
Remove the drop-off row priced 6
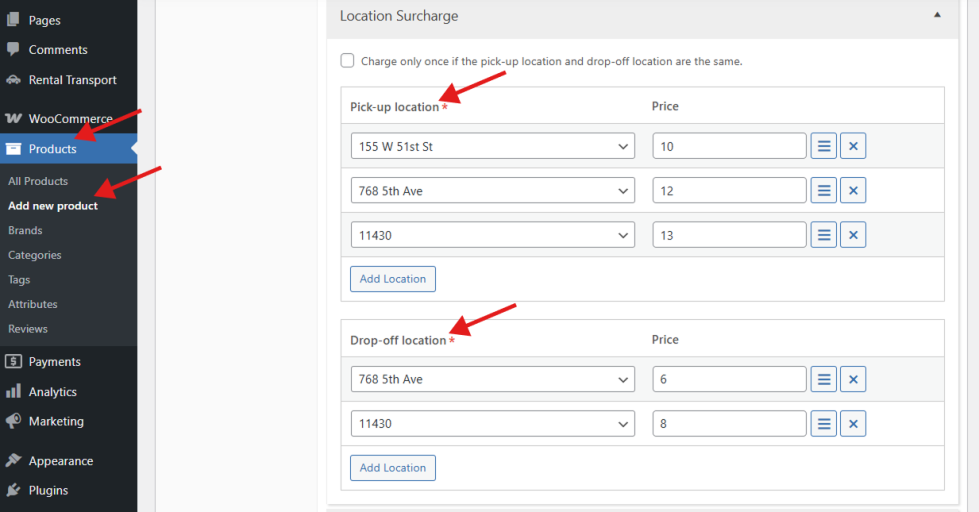click(853, 379)
